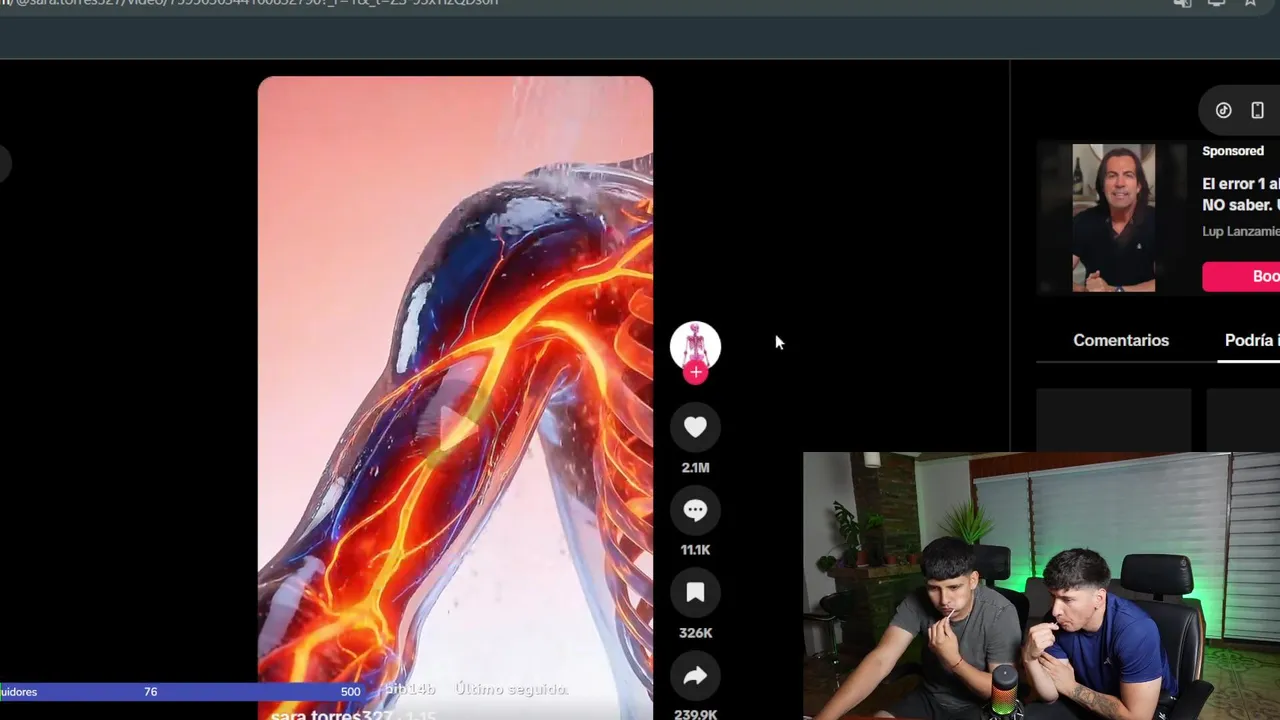Click the 239.9K shares count
This screenshot has height=720, width=1280.
coord(695,714)
